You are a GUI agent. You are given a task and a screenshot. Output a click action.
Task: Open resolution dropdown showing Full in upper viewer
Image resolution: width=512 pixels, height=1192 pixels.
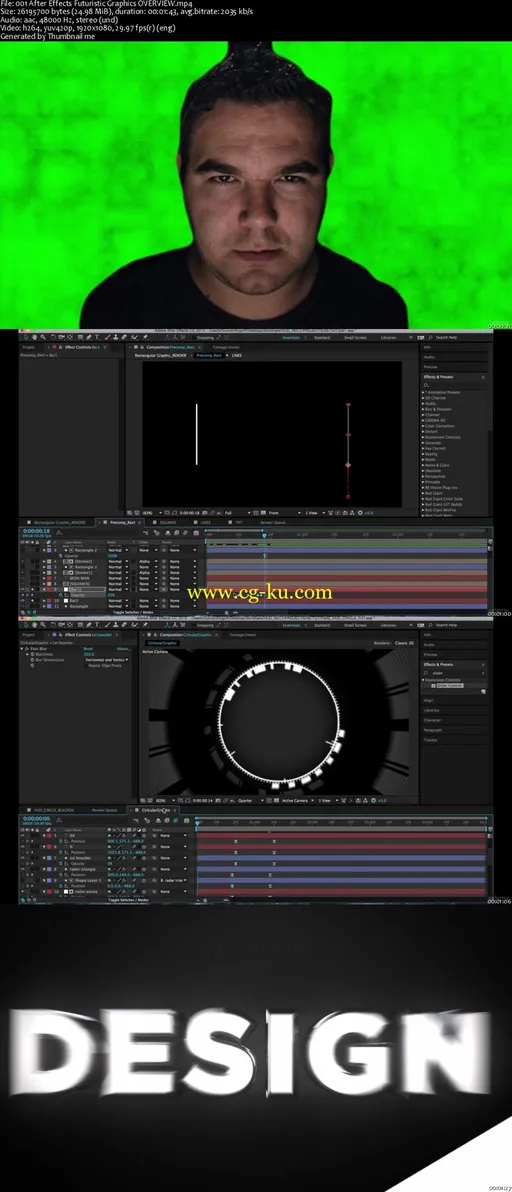(238, 512)
